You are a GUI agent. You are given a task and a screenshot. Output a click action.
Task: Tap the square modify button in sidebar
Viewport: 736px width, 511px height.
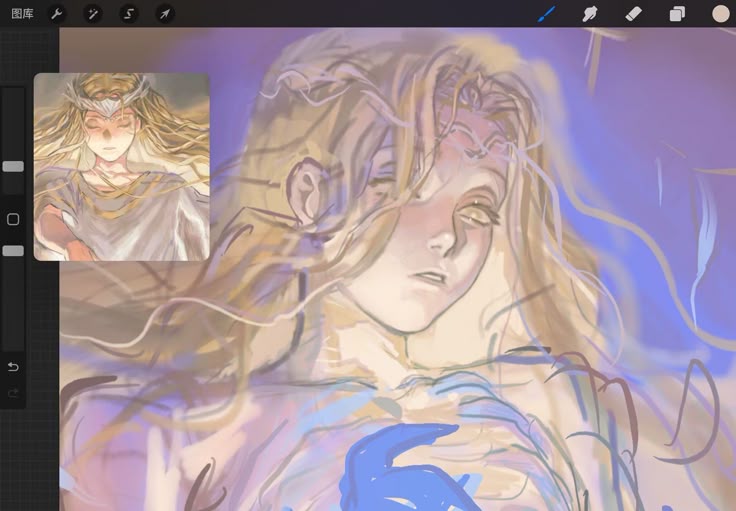click(x=13, y=219)
